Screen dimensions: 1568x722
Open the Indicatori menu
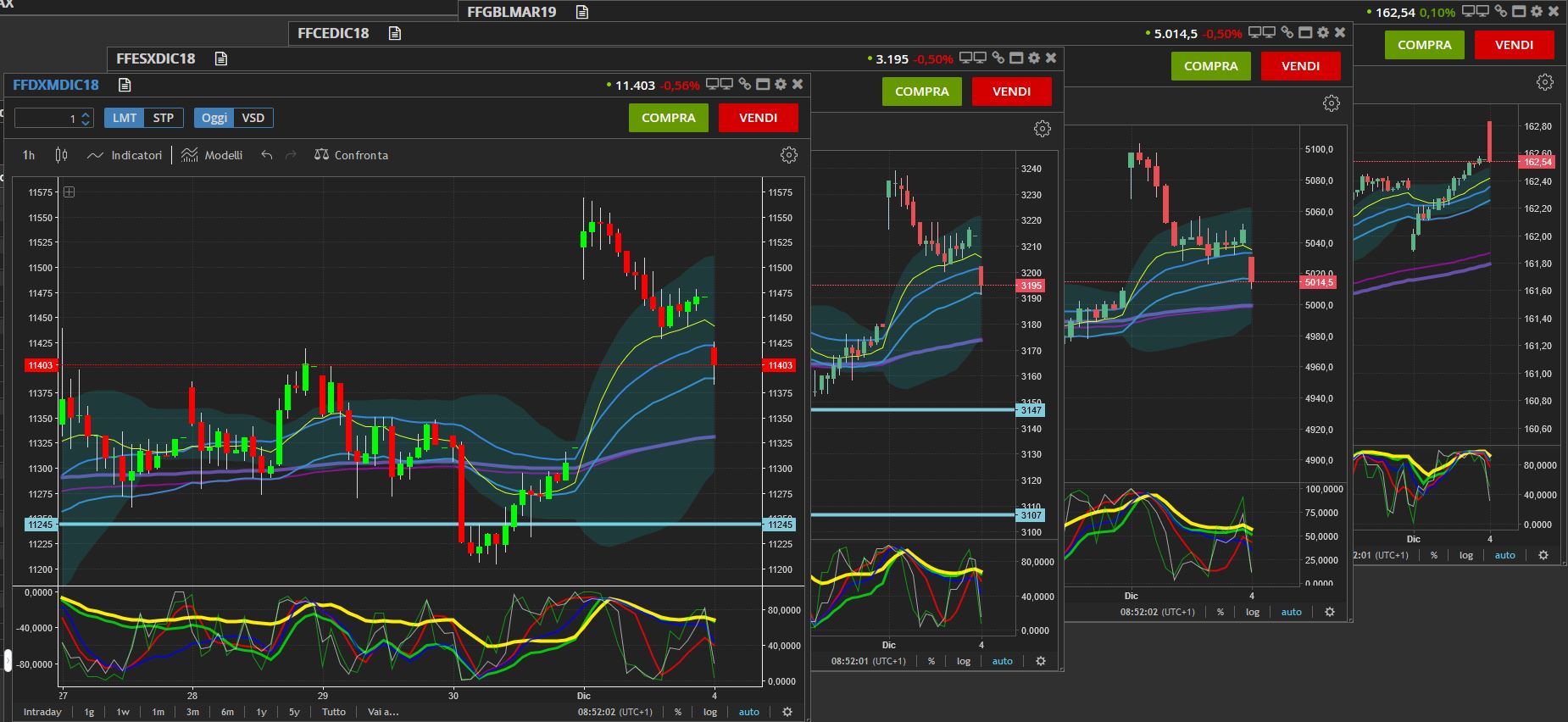point(125,155)
